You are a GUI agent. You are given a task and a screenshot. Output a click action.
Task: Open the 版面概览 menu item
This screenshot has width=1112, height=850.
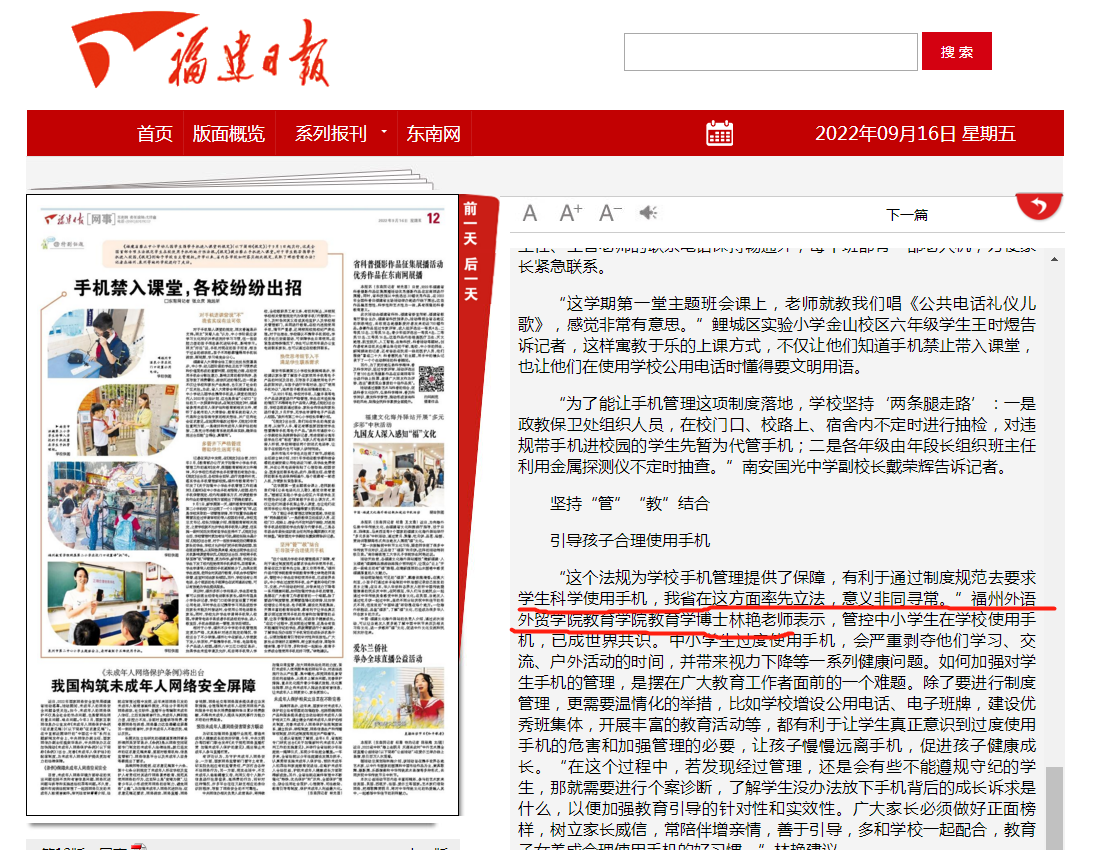pyautogui.click(x=229, y=133)
